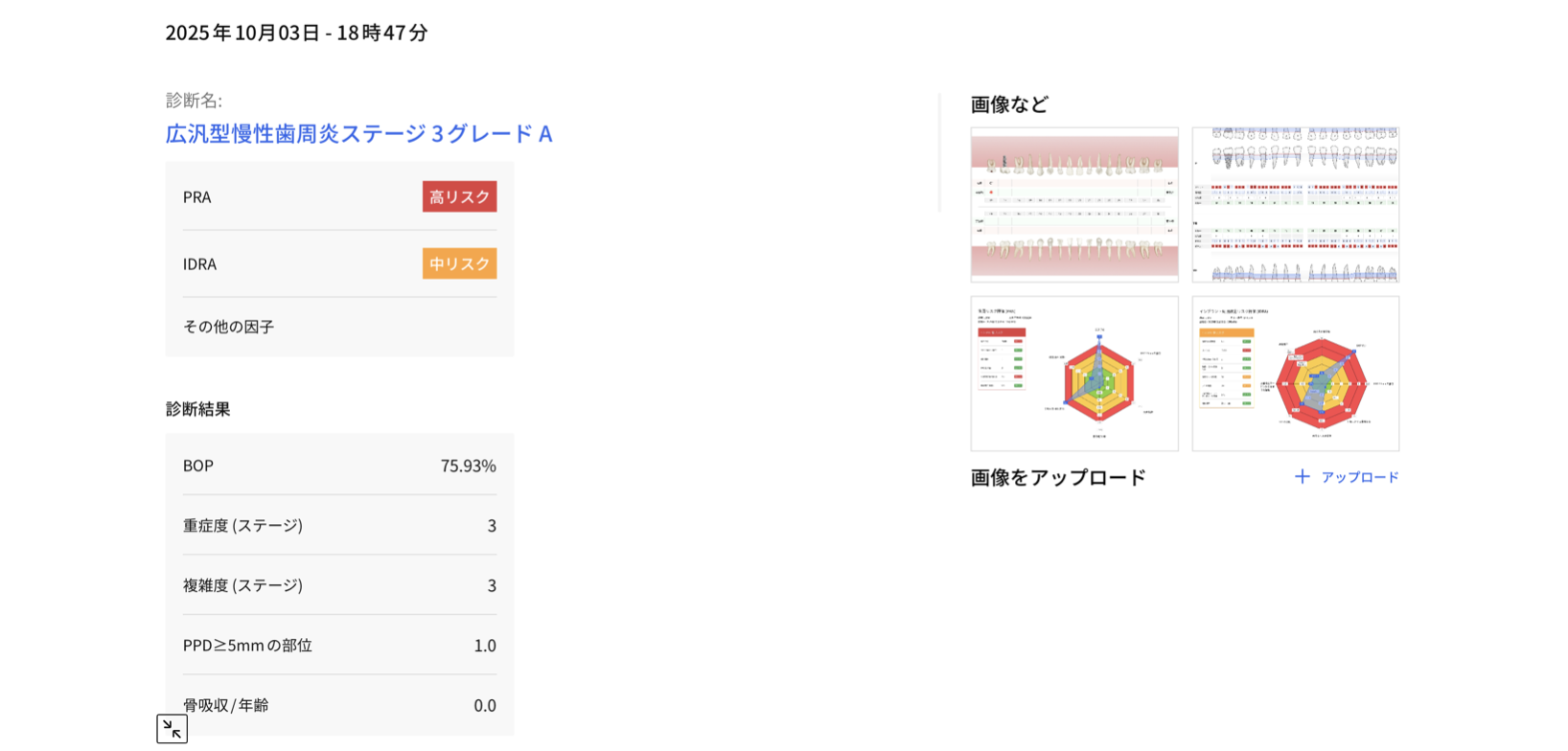1568x751 pixels.
Task: Click the date heading 2025年10月03日
Action: pos(243,33)
